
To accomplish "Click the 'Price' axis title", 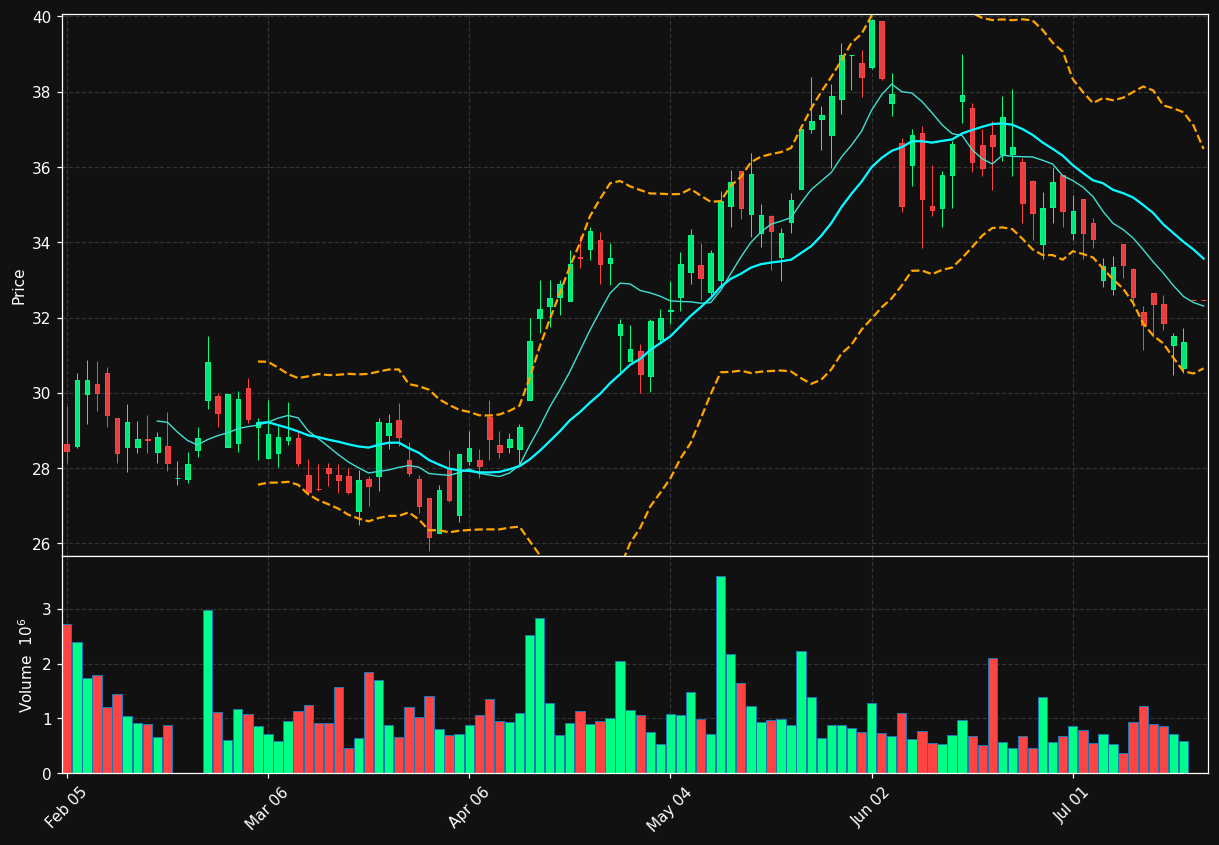I will coord(19,286).
